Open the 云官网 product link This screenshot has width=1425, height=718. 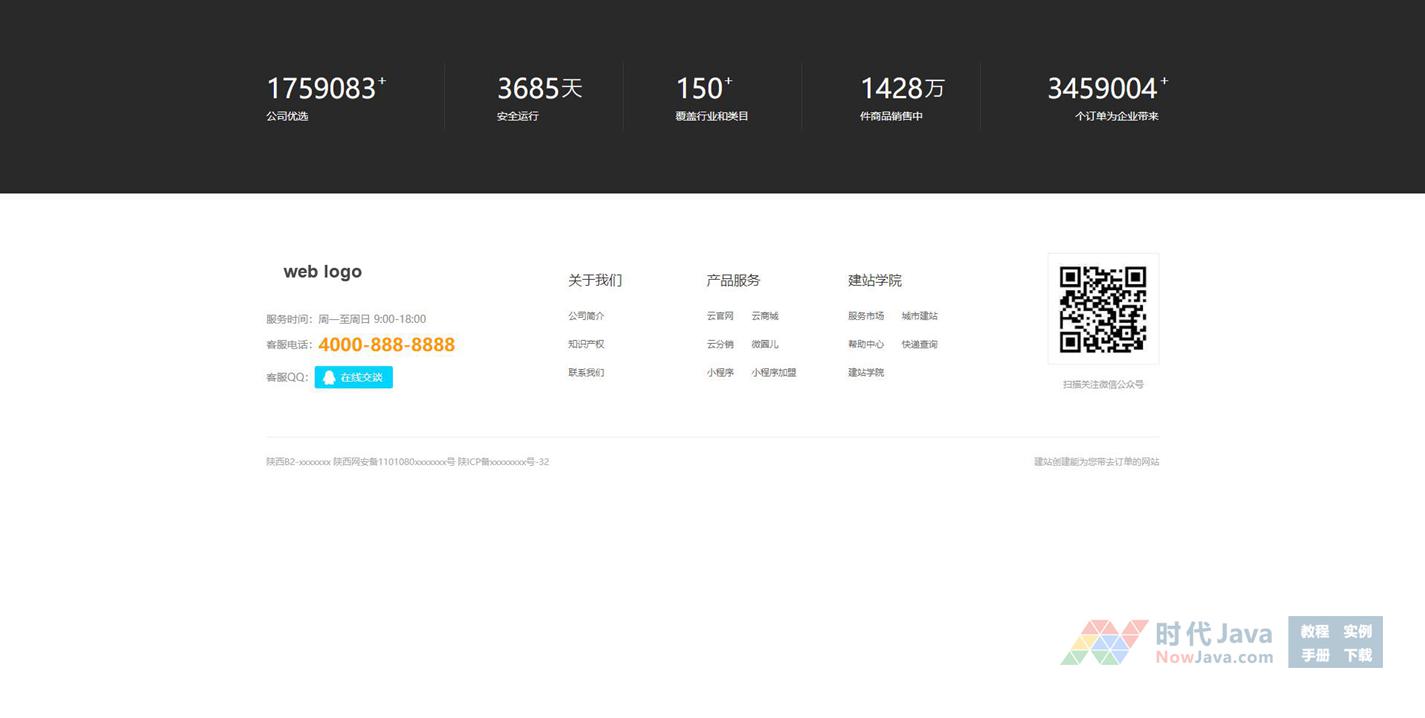pos(720,316)
